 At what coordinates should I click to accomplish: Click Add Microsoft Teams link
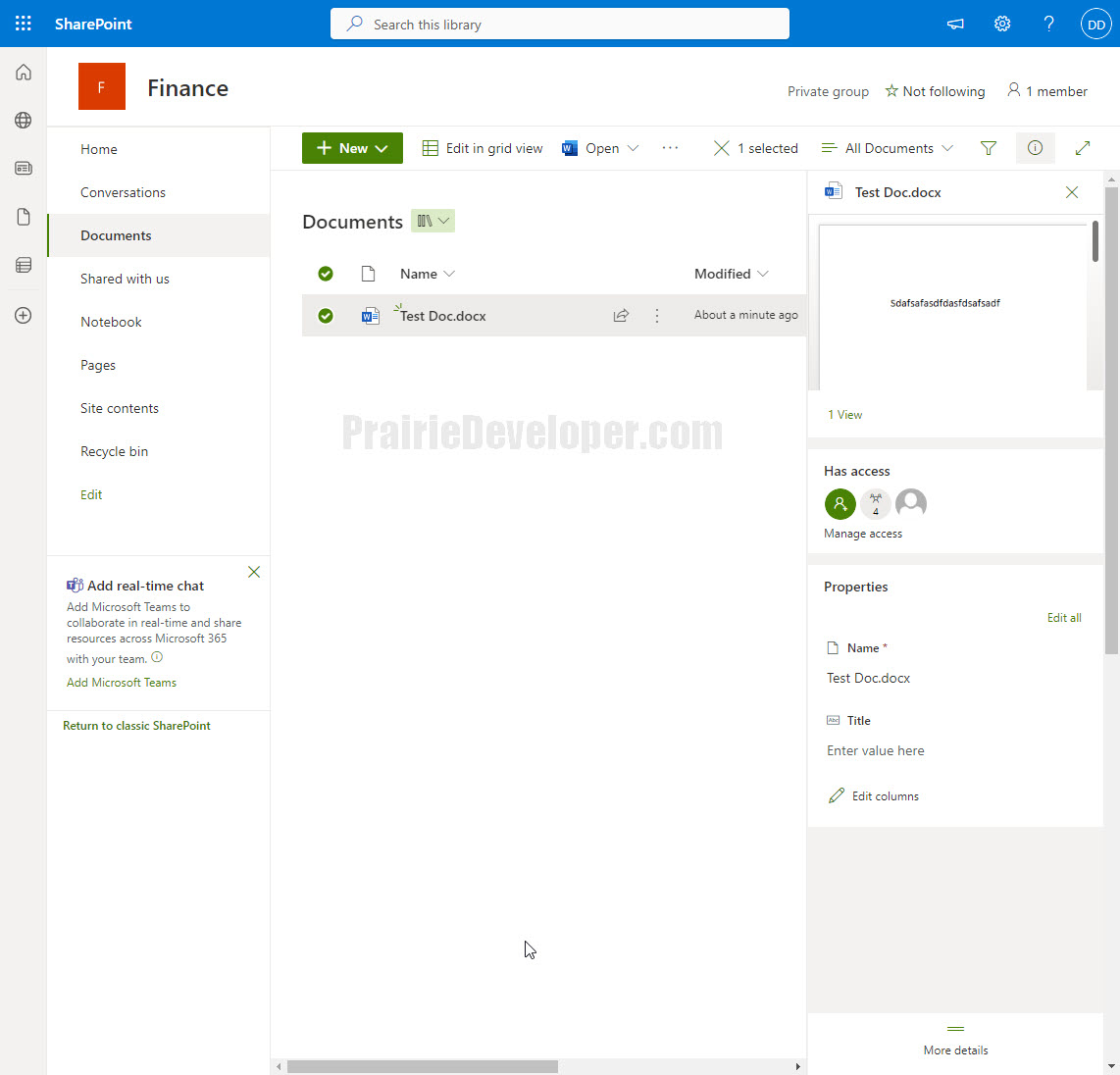(x=122, y=682)
